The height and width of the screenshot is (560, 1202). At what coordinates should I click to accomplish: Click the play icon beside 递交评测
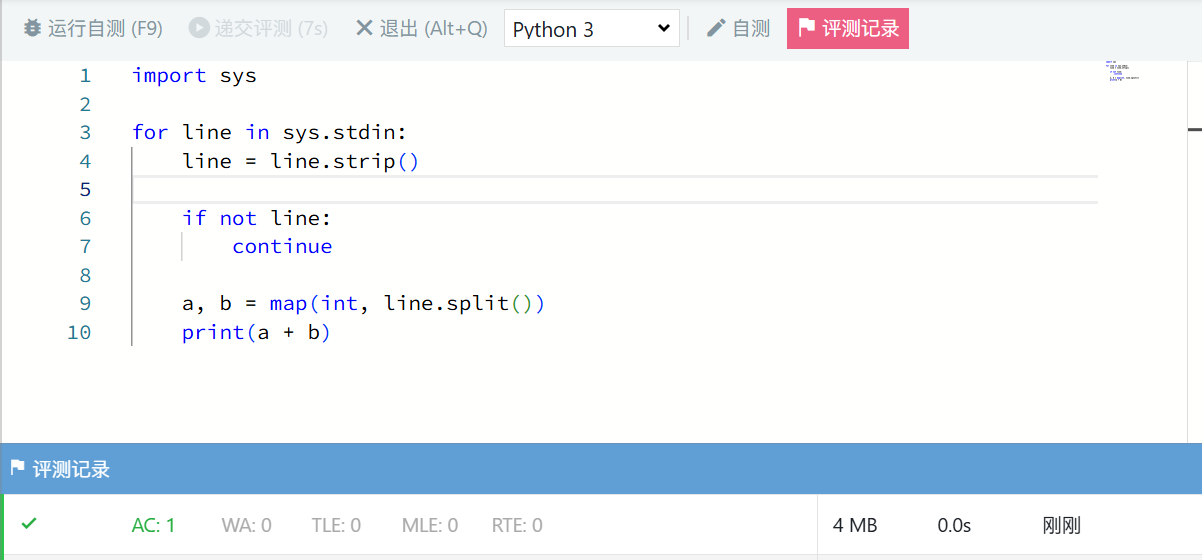pos(199,28)
